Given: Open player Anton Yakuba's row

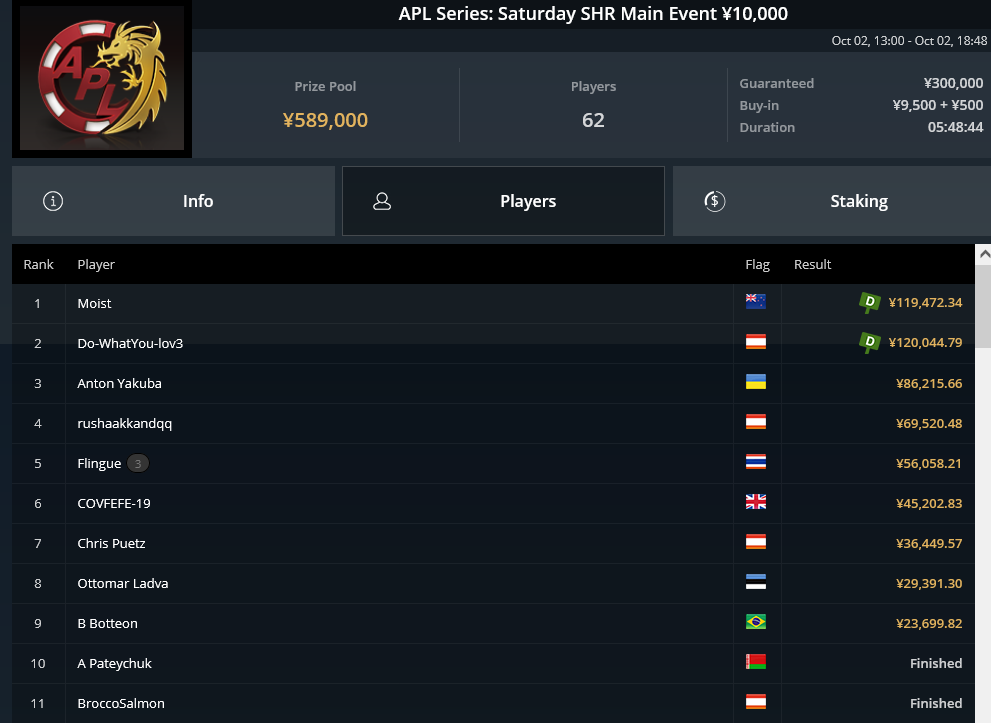Looking at the screenshot, I should 493,384.
